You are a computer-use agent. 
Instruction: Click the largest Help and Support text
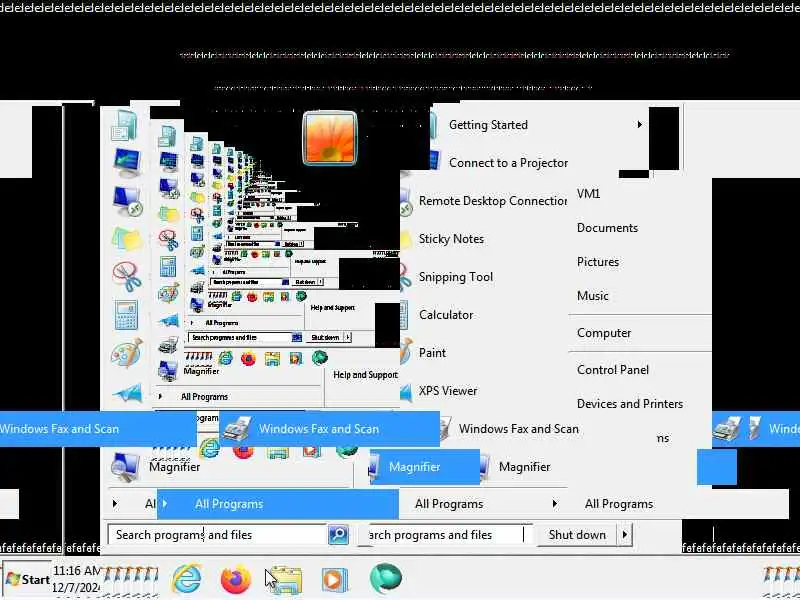pyautogui.click(x=365, y=374)
